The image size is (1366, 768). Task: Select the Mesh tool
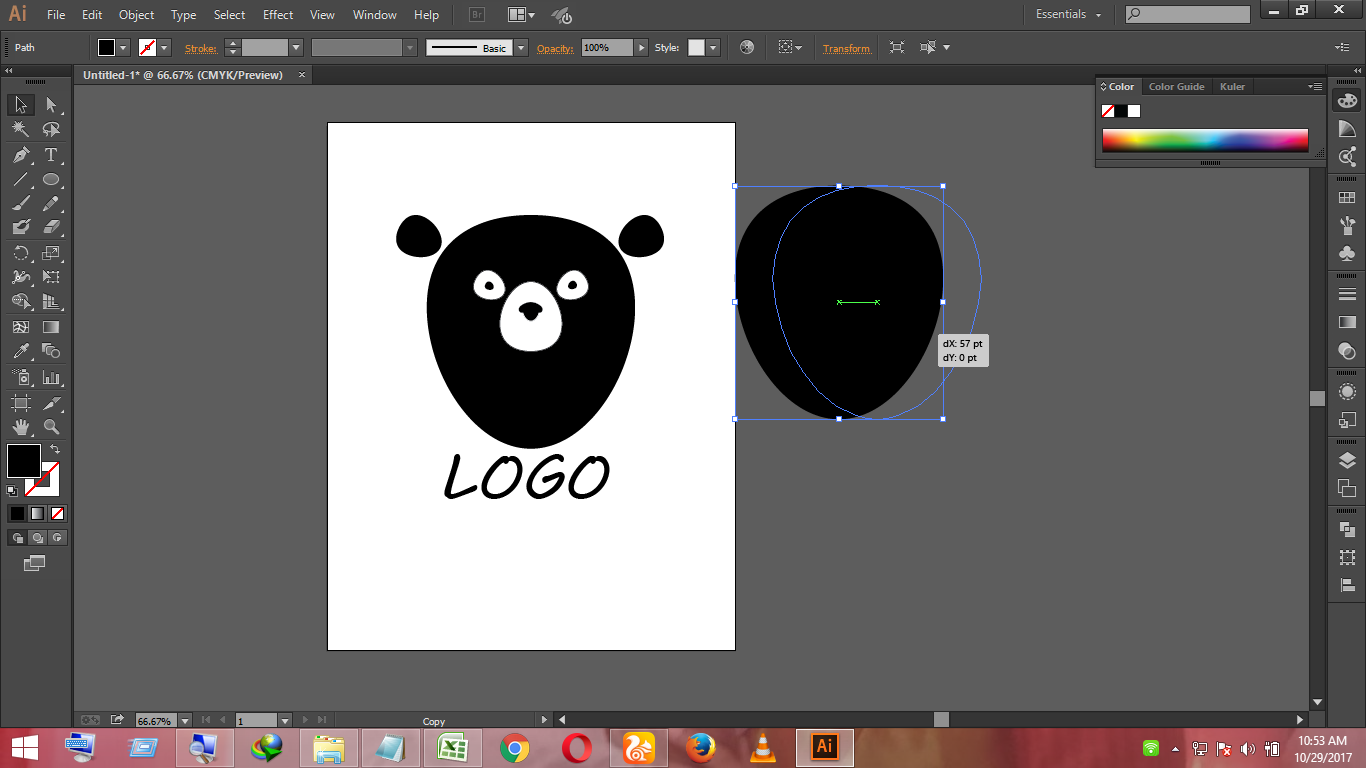(21, 327)
